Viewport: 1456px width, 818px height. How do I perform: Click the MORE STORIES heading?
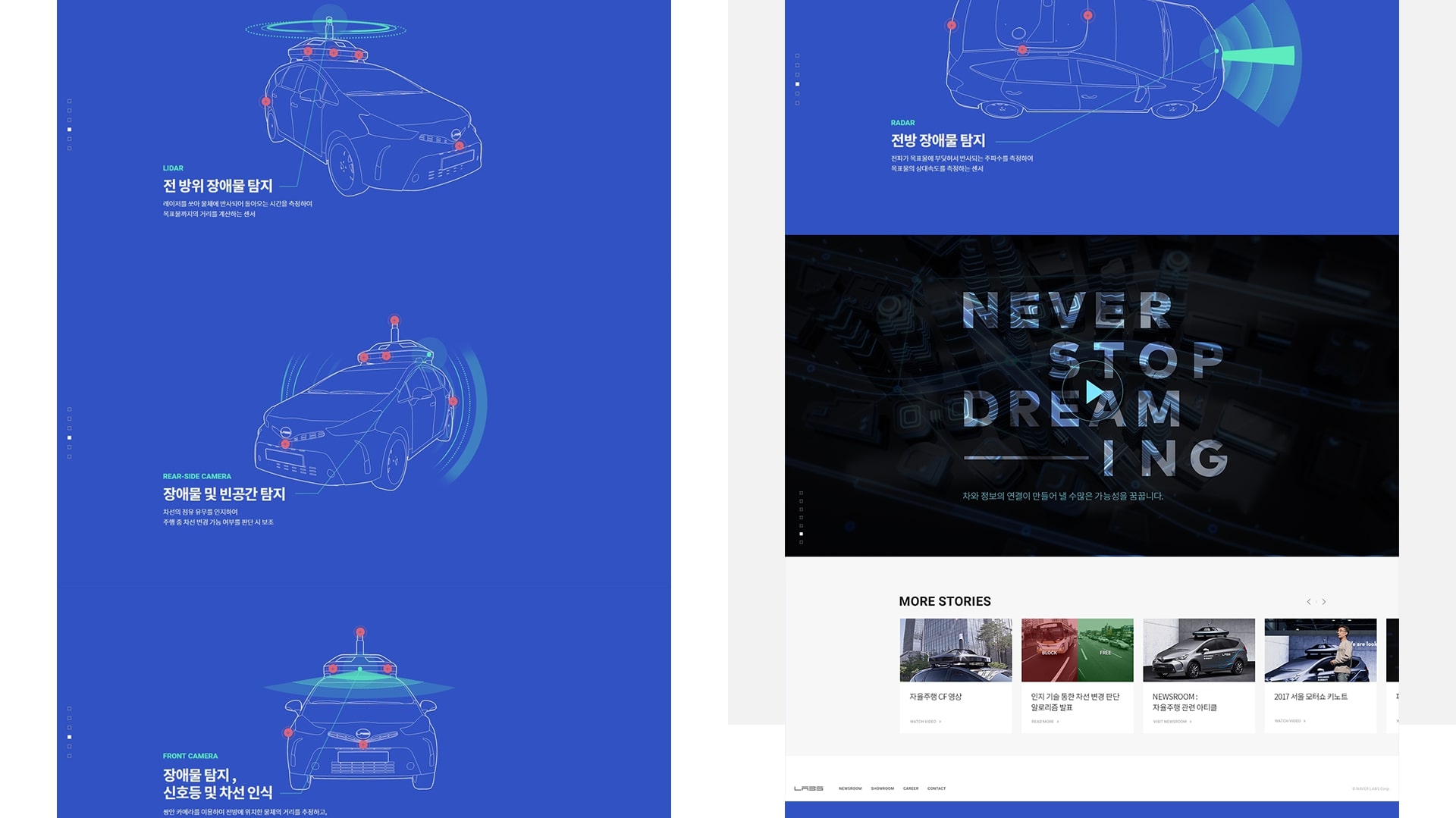click(945, 601)
